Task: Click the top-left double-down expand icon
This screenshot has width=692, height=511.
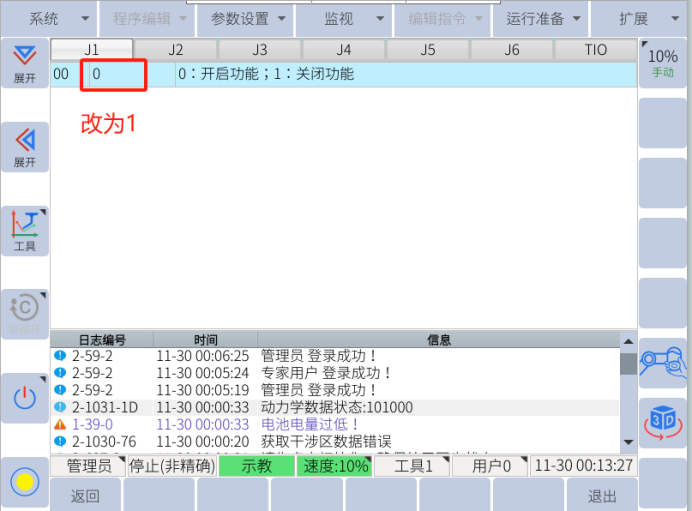Action: click(x=24, y=63)
